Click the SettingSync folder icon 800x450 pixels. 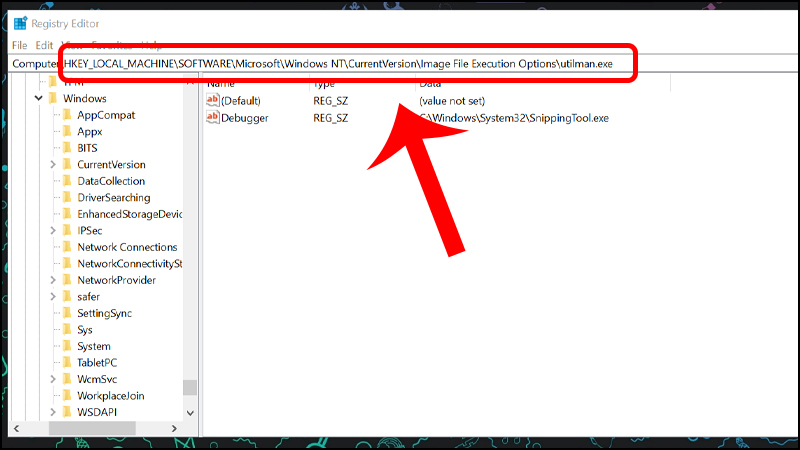pos(67,313)
